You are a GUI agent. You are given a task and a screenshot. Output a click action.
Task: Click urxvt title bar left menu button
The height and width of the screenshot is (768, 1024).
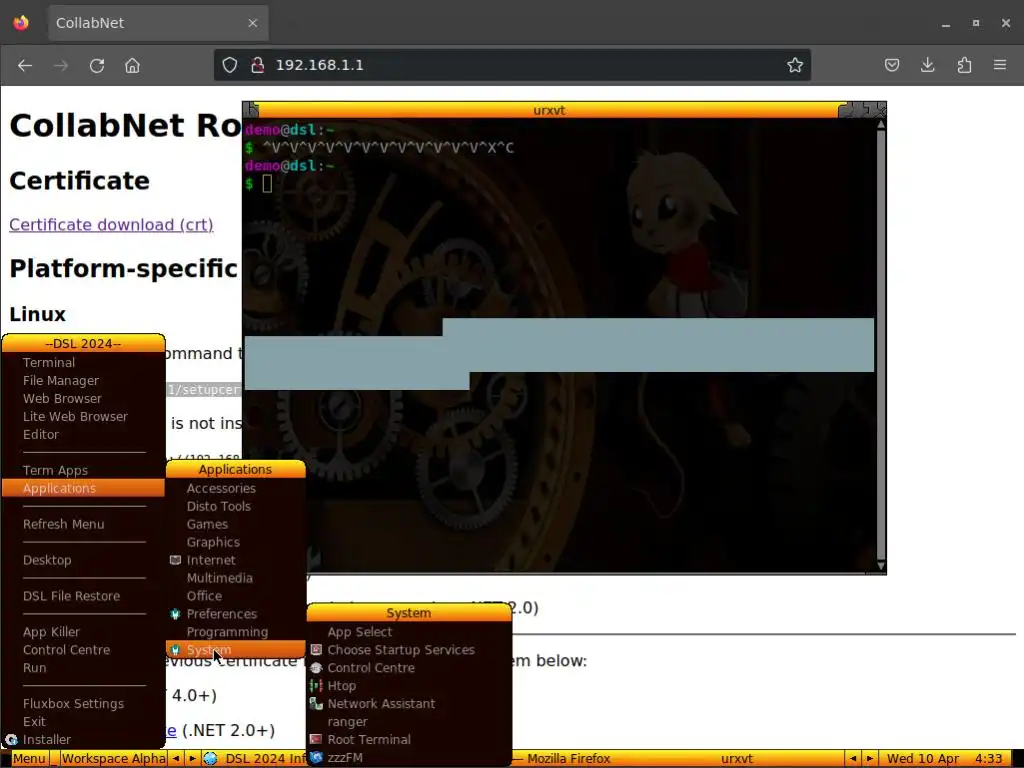(x=252, y=110)
